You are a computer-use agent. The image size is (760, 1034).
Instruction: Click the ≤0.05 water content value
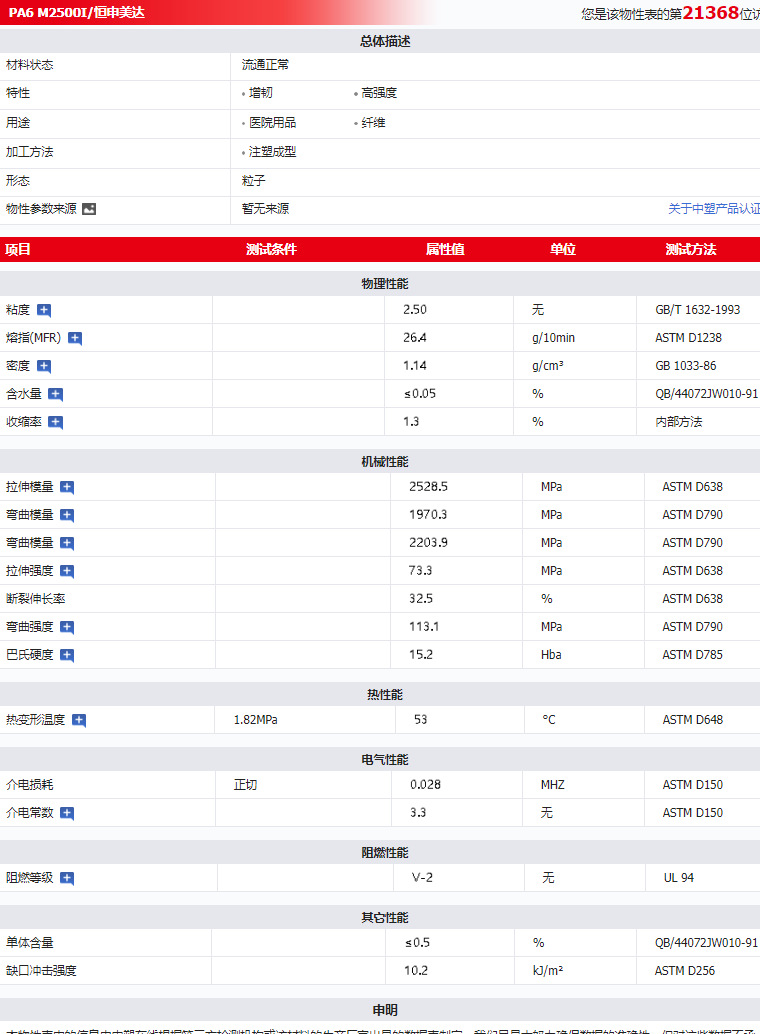point(420,394)
